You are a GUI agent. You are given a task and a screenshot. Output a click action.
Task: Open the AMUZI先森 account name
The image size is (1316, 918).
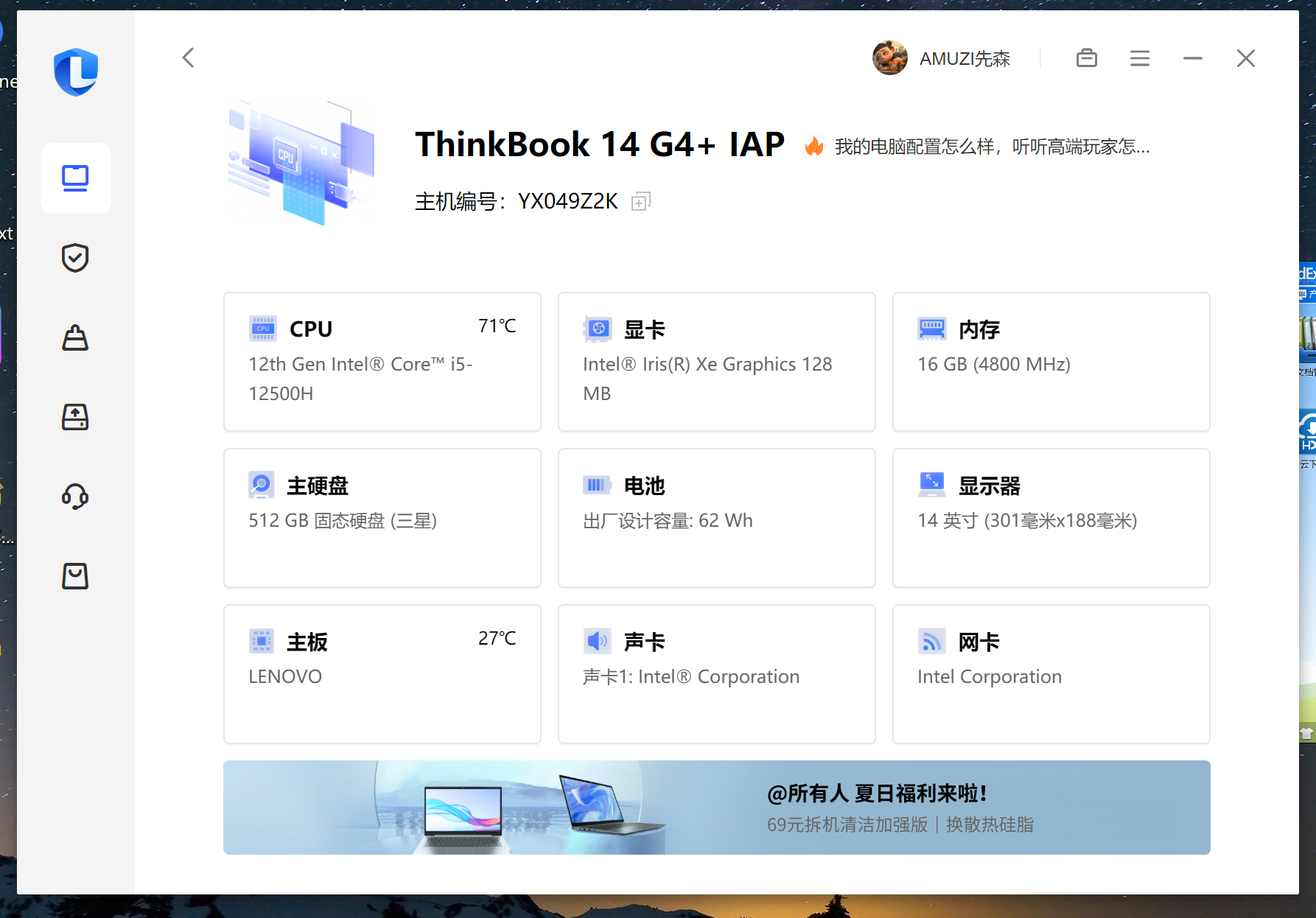coord(965,59)
